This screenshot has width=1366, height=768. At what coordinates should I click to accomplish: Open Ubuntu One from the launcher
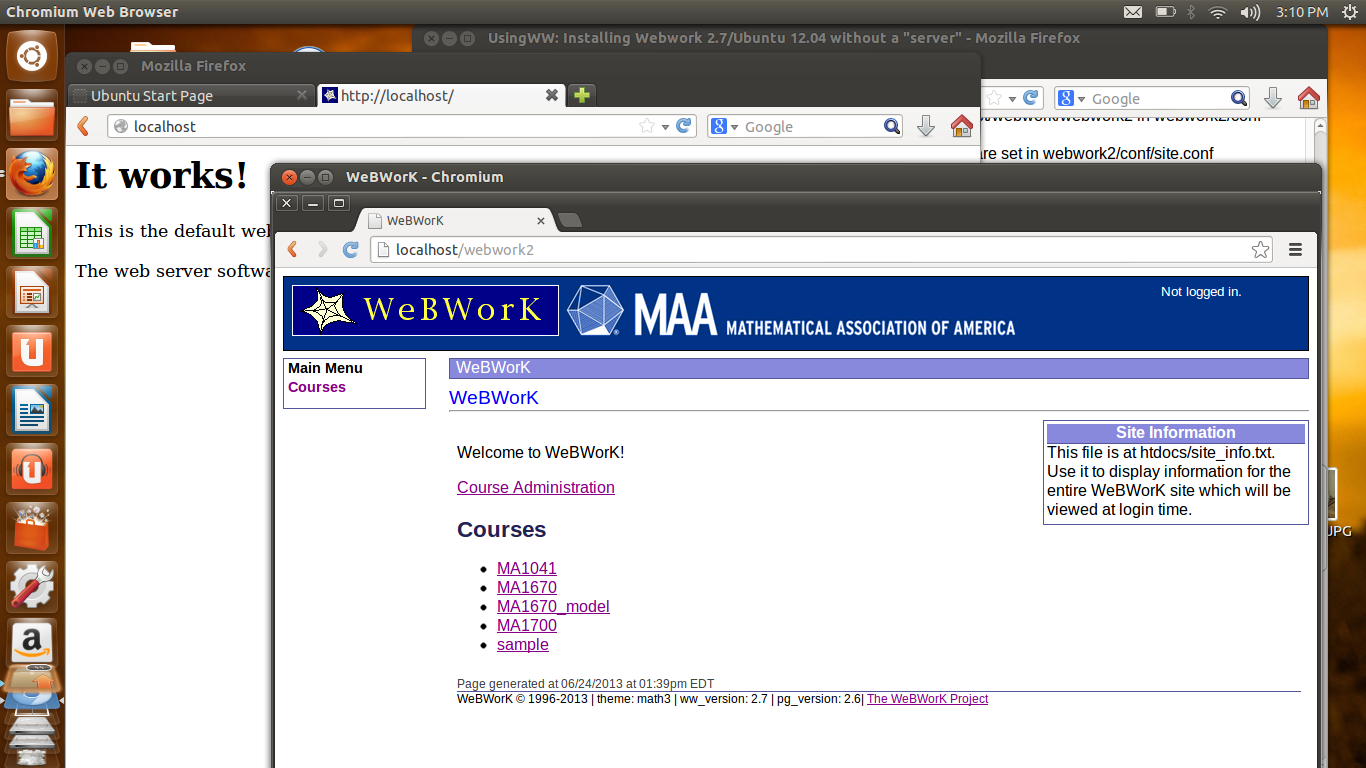click(32, 351)
